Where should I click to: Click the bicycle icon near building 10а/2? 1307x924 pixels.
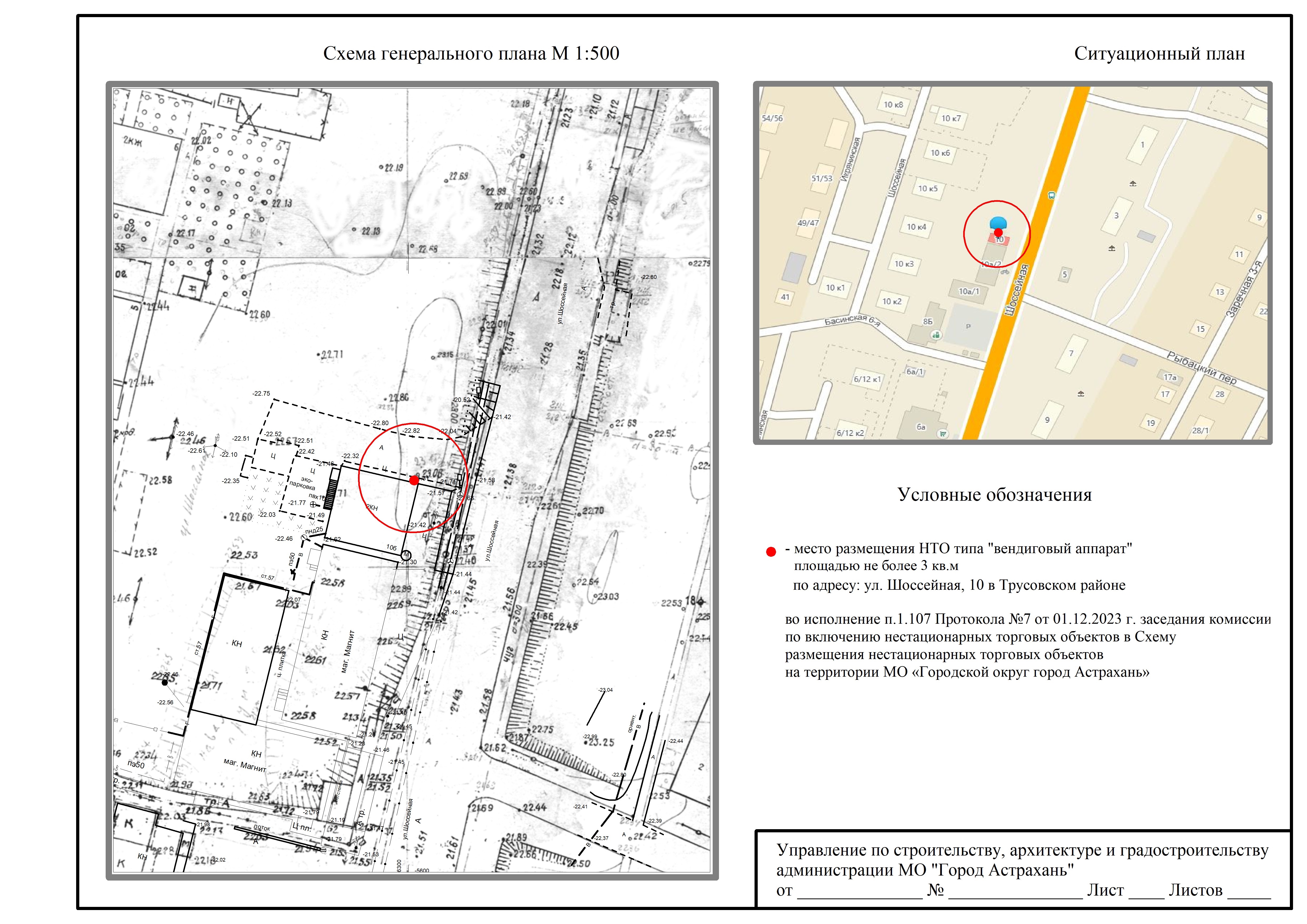coord(1005,272)
